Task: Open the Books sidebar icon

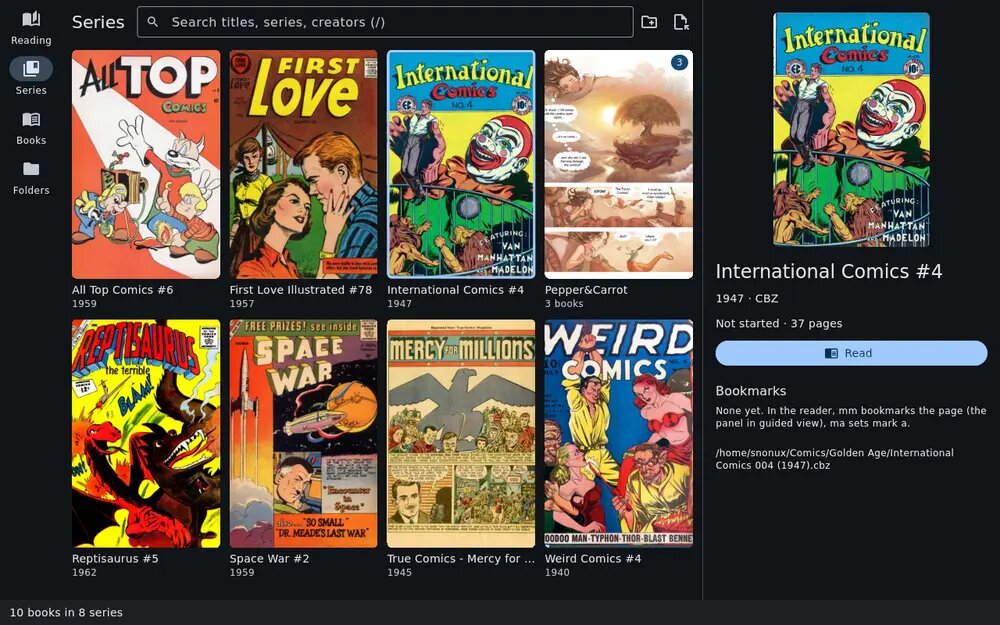Action: (31, 119)
